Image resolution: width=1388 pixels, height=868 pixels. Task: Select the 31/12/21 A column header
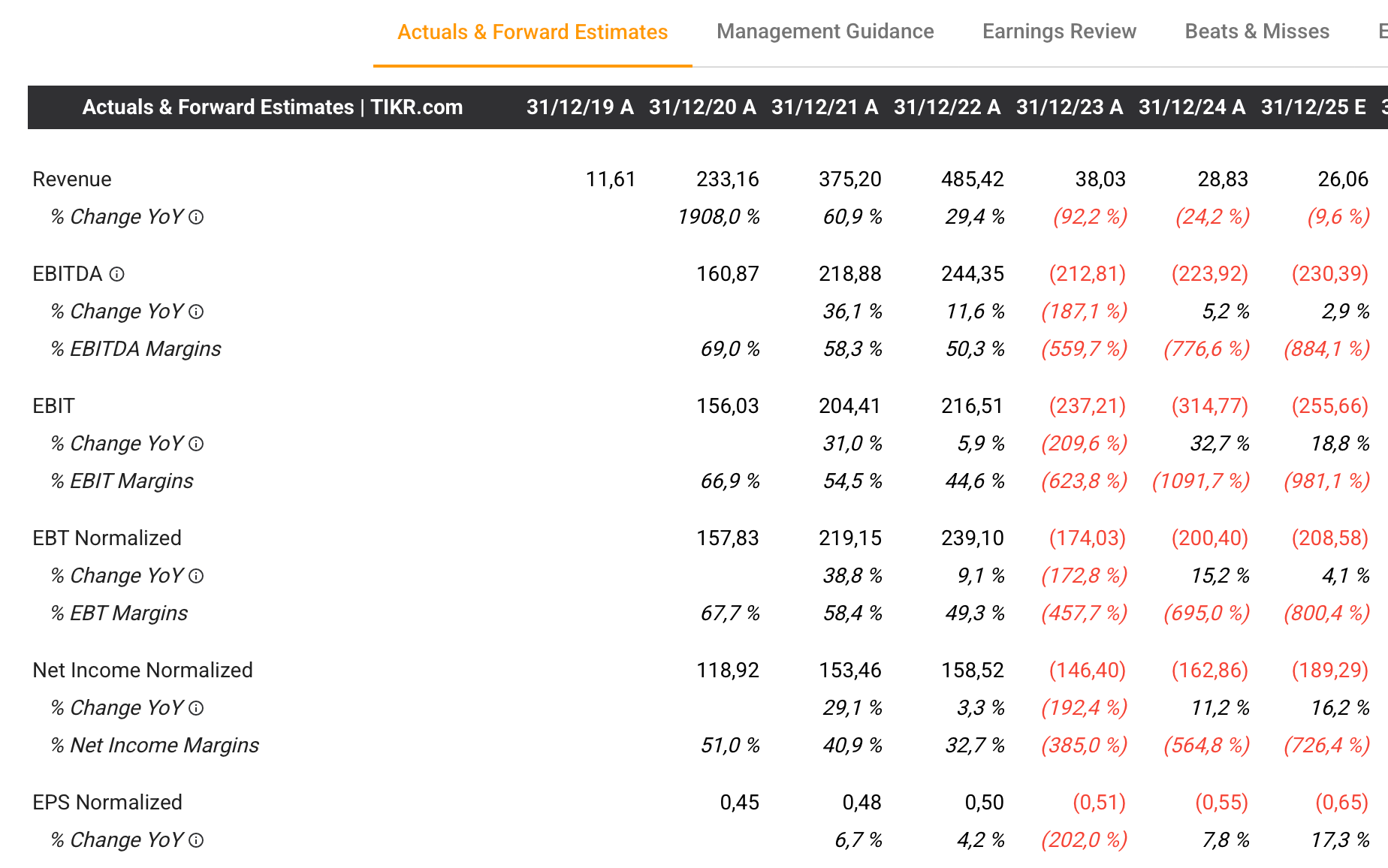825,107
